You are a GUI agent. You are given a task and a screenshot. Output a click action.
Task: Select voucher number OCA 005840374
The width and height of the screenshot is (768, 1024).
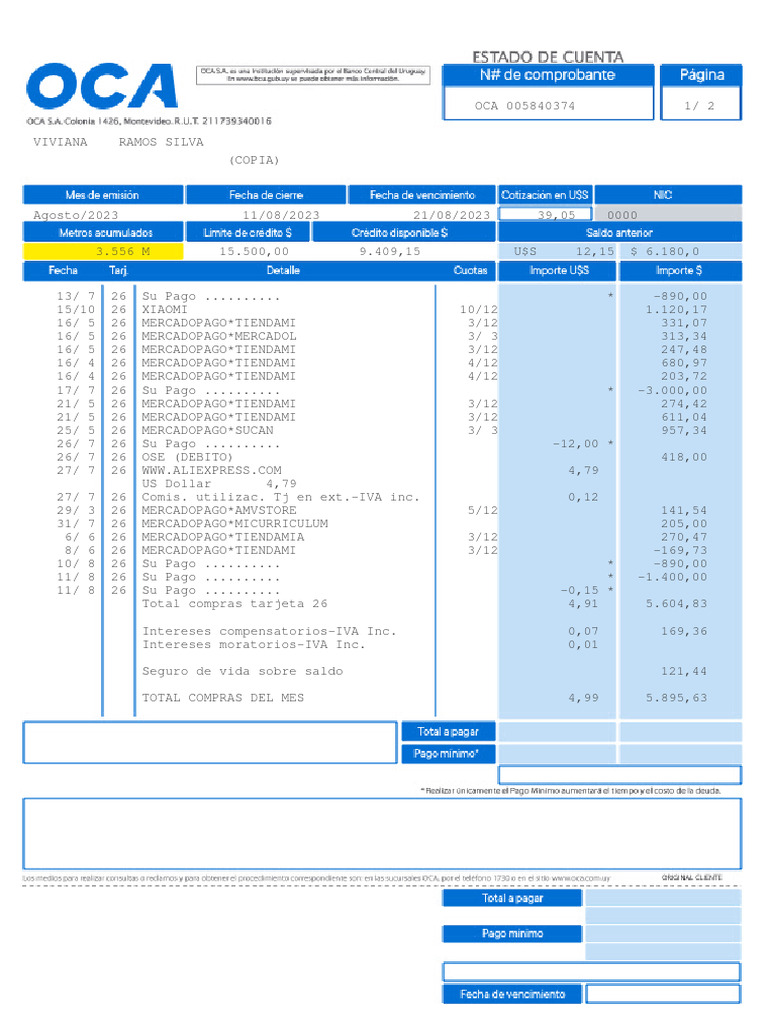pyautogui.click(x=525, y=106)
